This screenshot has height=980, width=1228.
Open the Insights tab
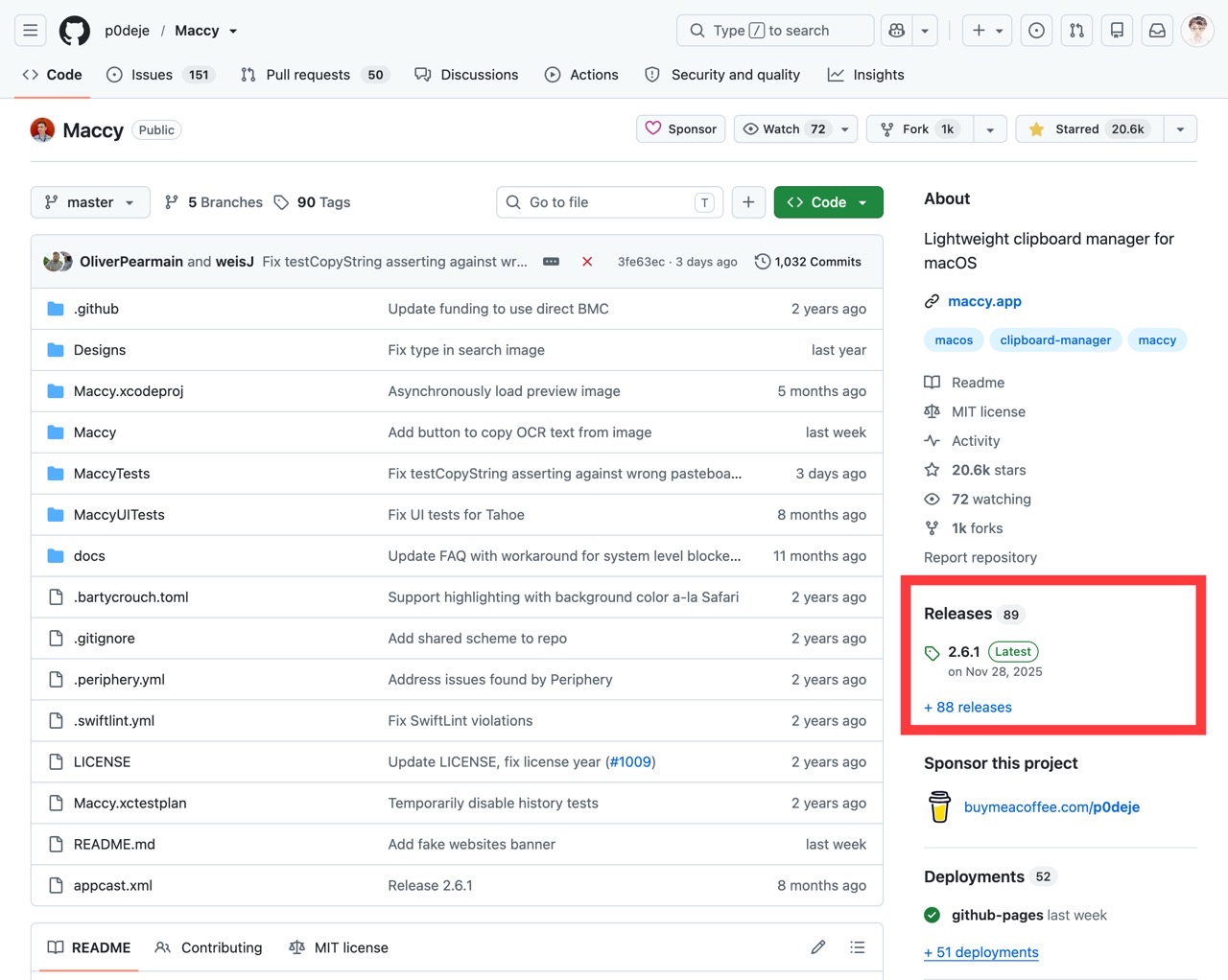865,75
